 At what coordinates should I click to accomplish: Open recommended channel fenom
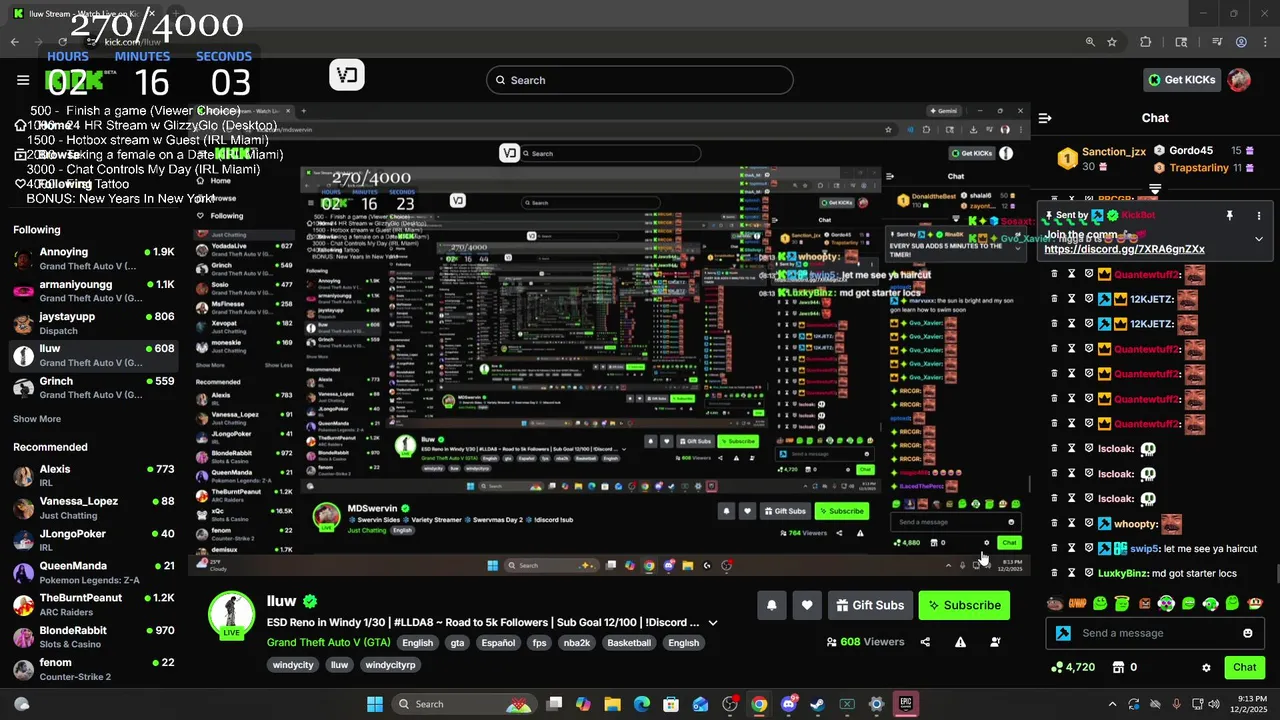[94, 669]
